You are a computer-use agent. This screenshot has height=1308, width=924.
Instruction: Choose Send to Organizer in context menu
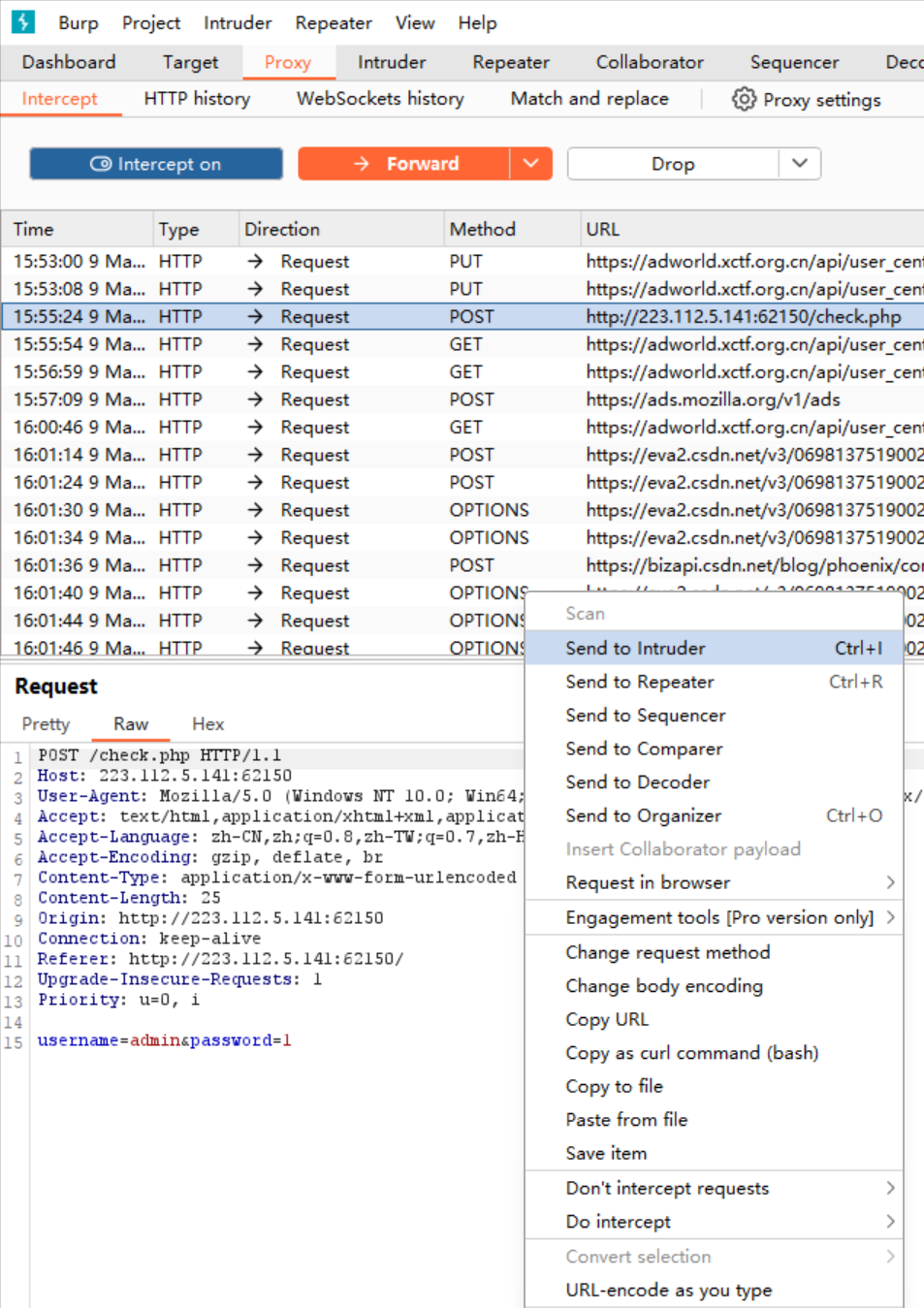point(714,815)
